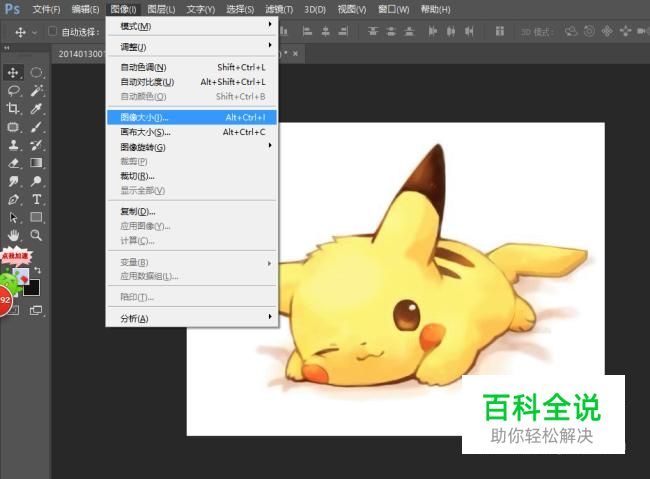The height and width of the screenshot is (479, 650).
Task: Choose 自动对比度(U) menu item
Action: (x=192, y=82)
